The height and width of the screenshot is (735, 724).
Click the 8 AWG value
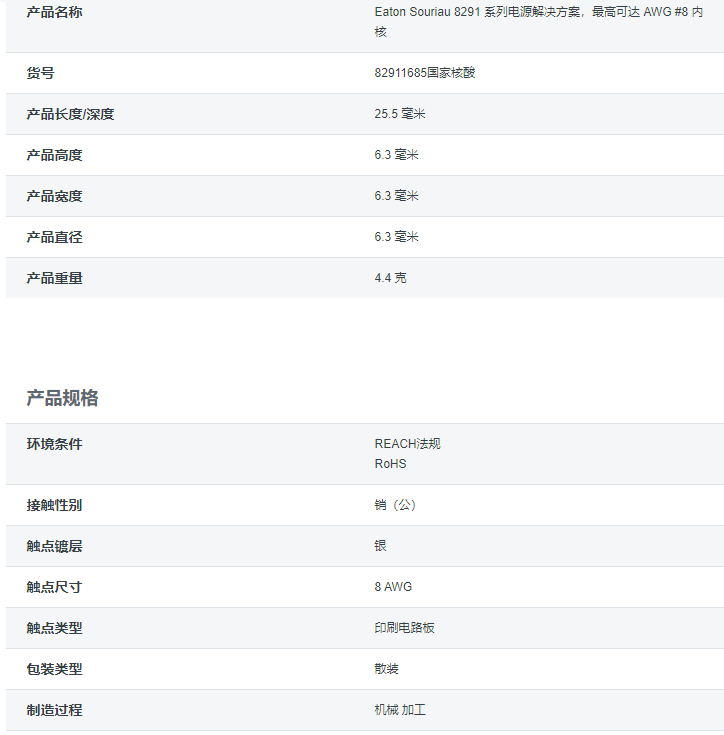(x=393, y=587)
